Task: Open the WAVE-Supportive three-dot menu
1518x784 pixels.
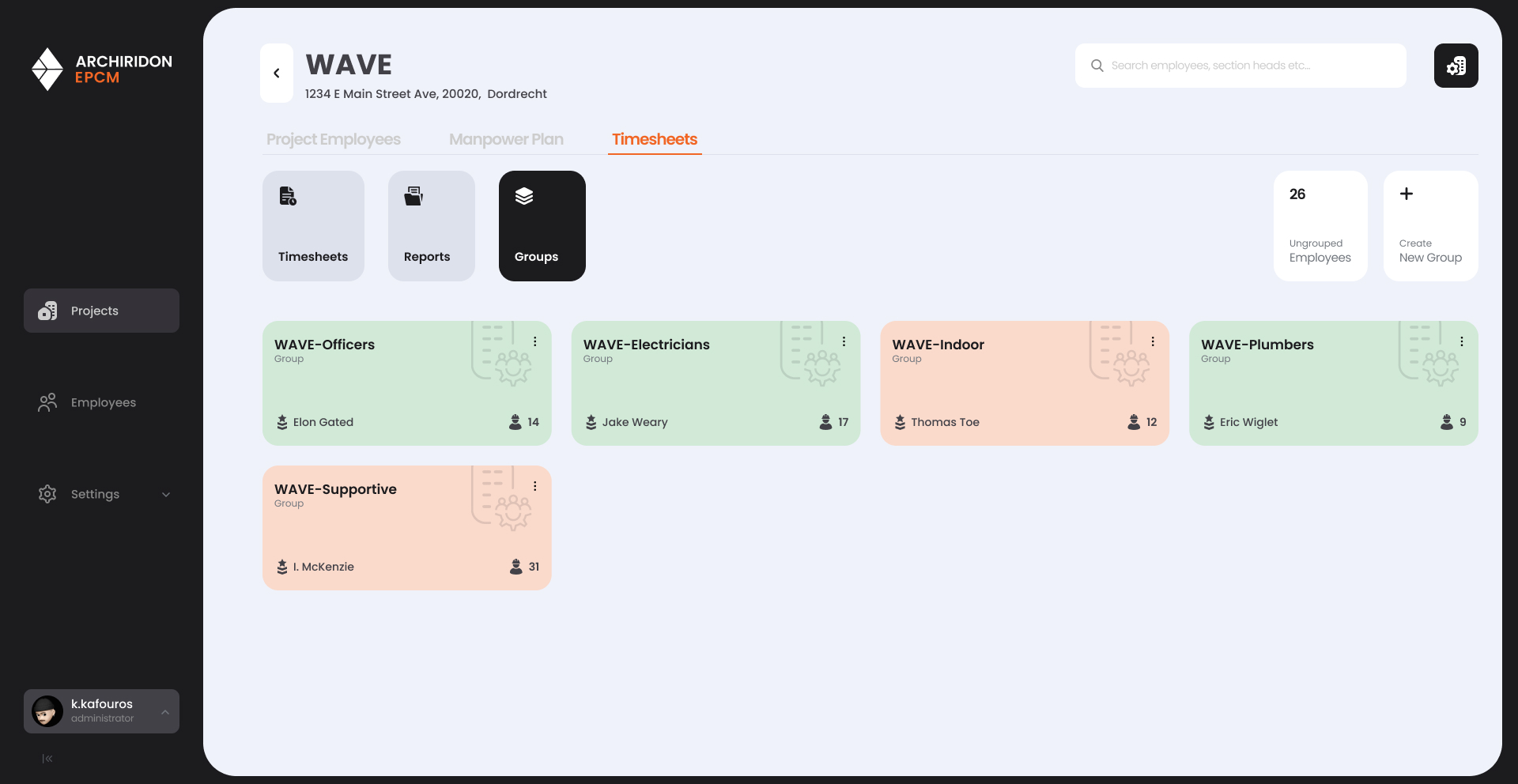Action: [x=535, y=486]
